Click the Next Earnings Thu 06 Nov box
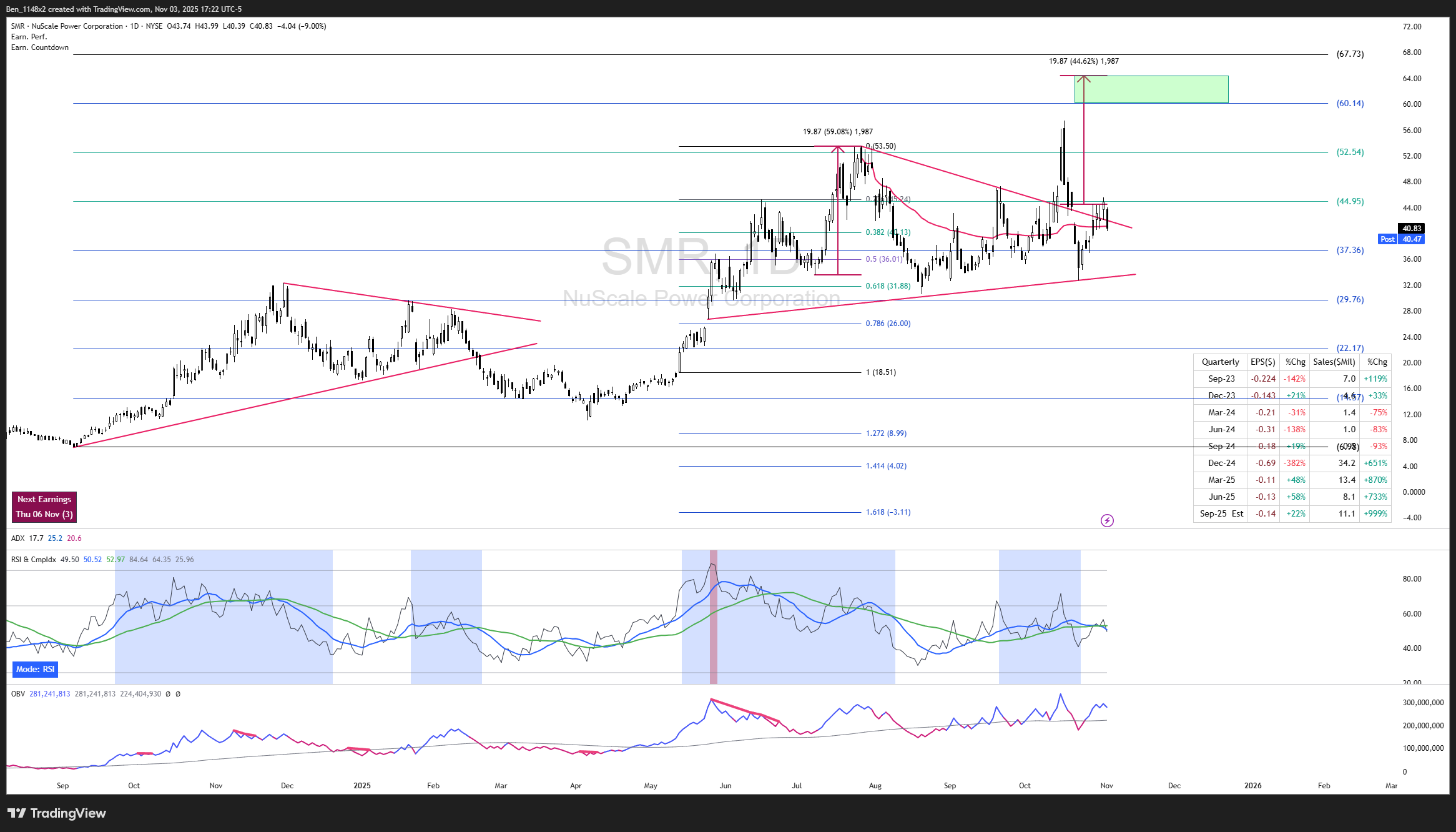 44,507
